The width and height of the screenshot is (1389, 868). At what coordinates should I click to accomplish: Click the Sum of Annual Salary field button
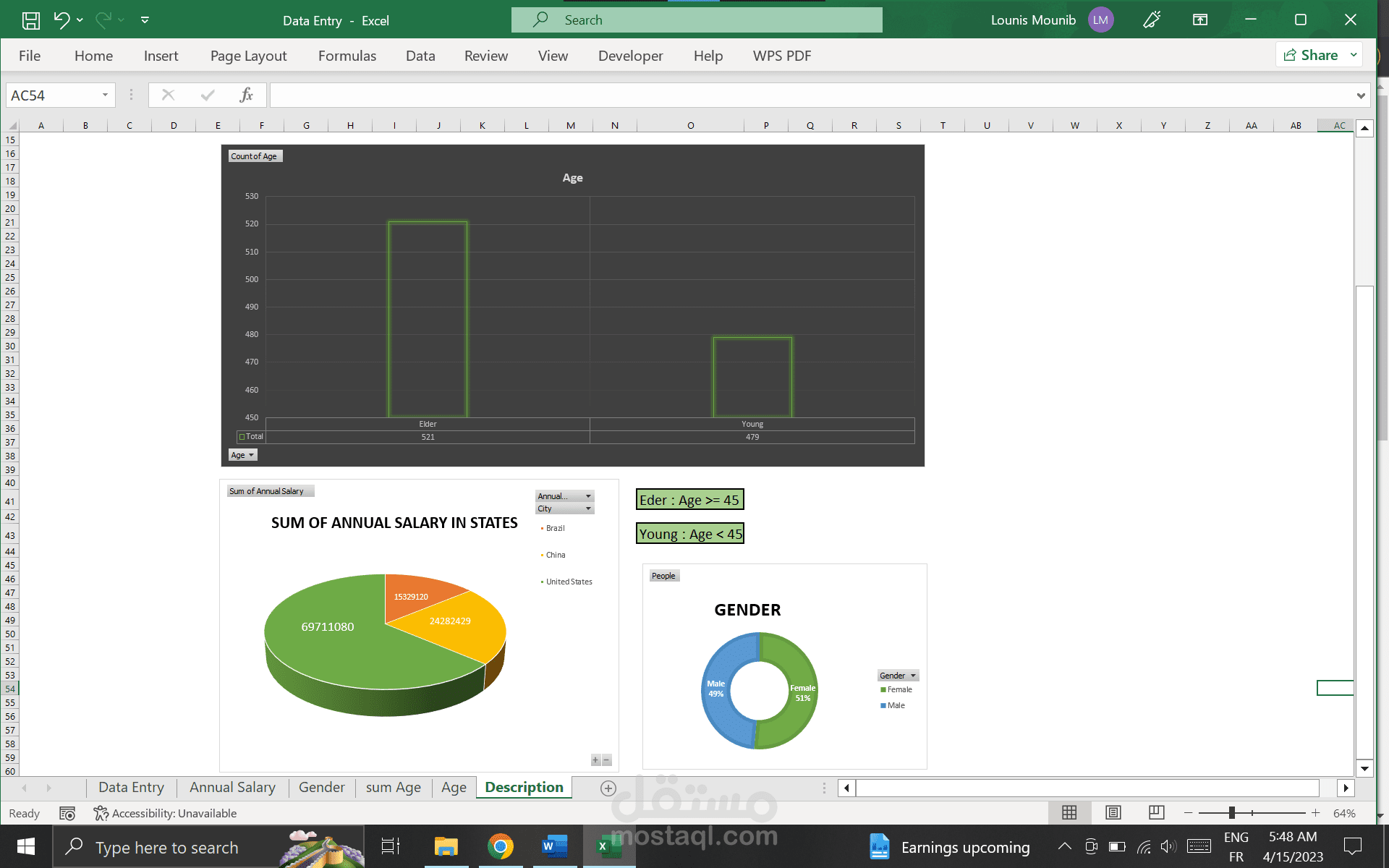[x=271, y=491]
